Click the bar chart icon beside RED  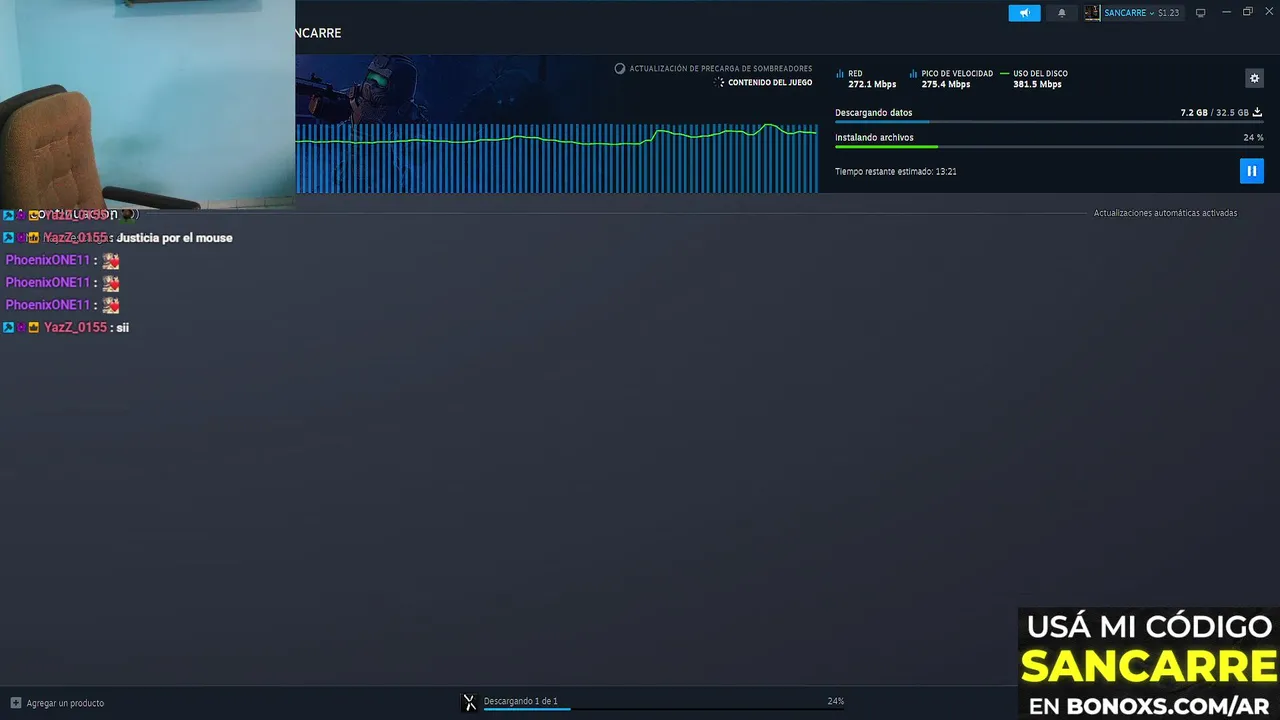tap(840, 74)
